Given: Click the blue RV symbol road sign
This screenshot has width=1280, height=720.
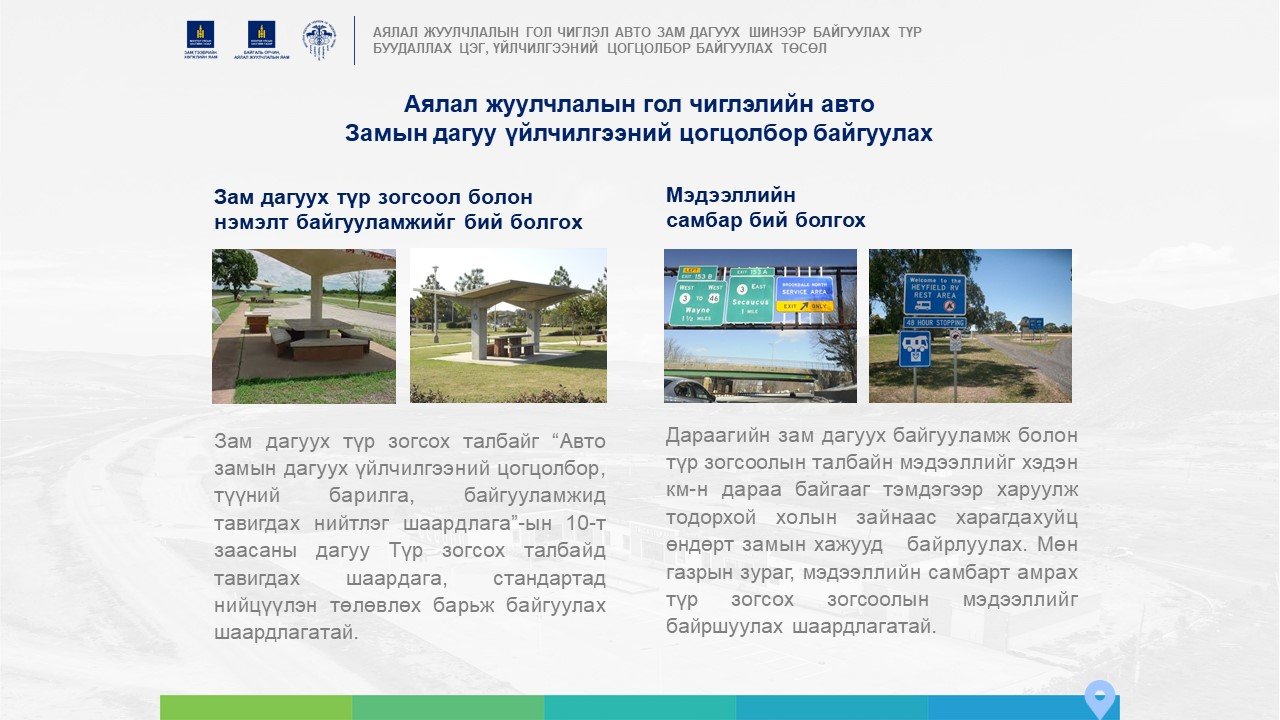Looking at the screenshot, I should (x=914, y=348).
